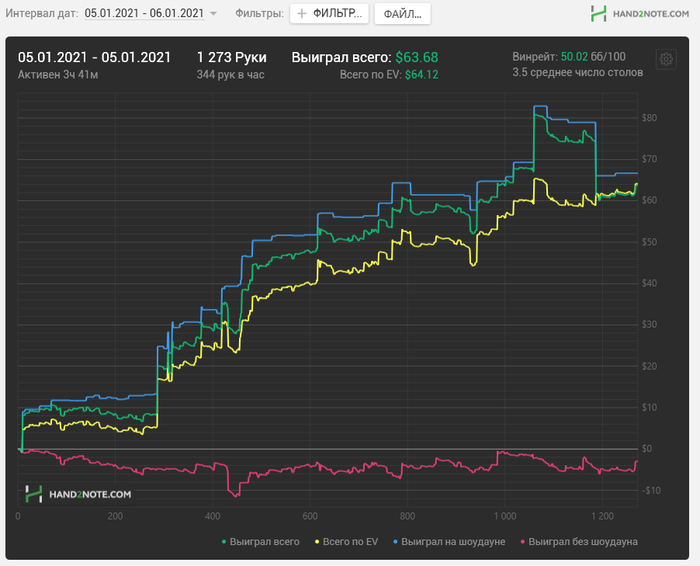
Task: Click the -$10 y-axis label
Action: coord(651,490)
